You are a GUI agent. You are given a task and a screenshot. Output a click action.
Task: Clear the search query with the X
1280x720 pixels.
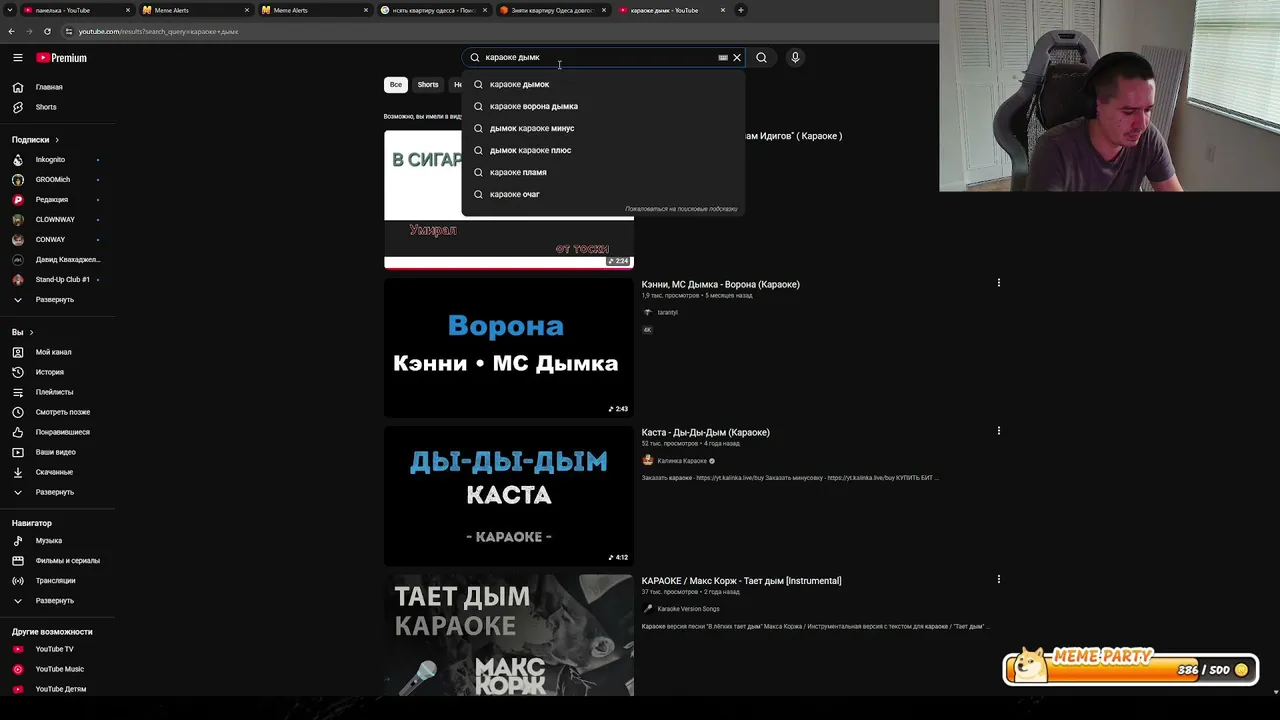[737, 58]
